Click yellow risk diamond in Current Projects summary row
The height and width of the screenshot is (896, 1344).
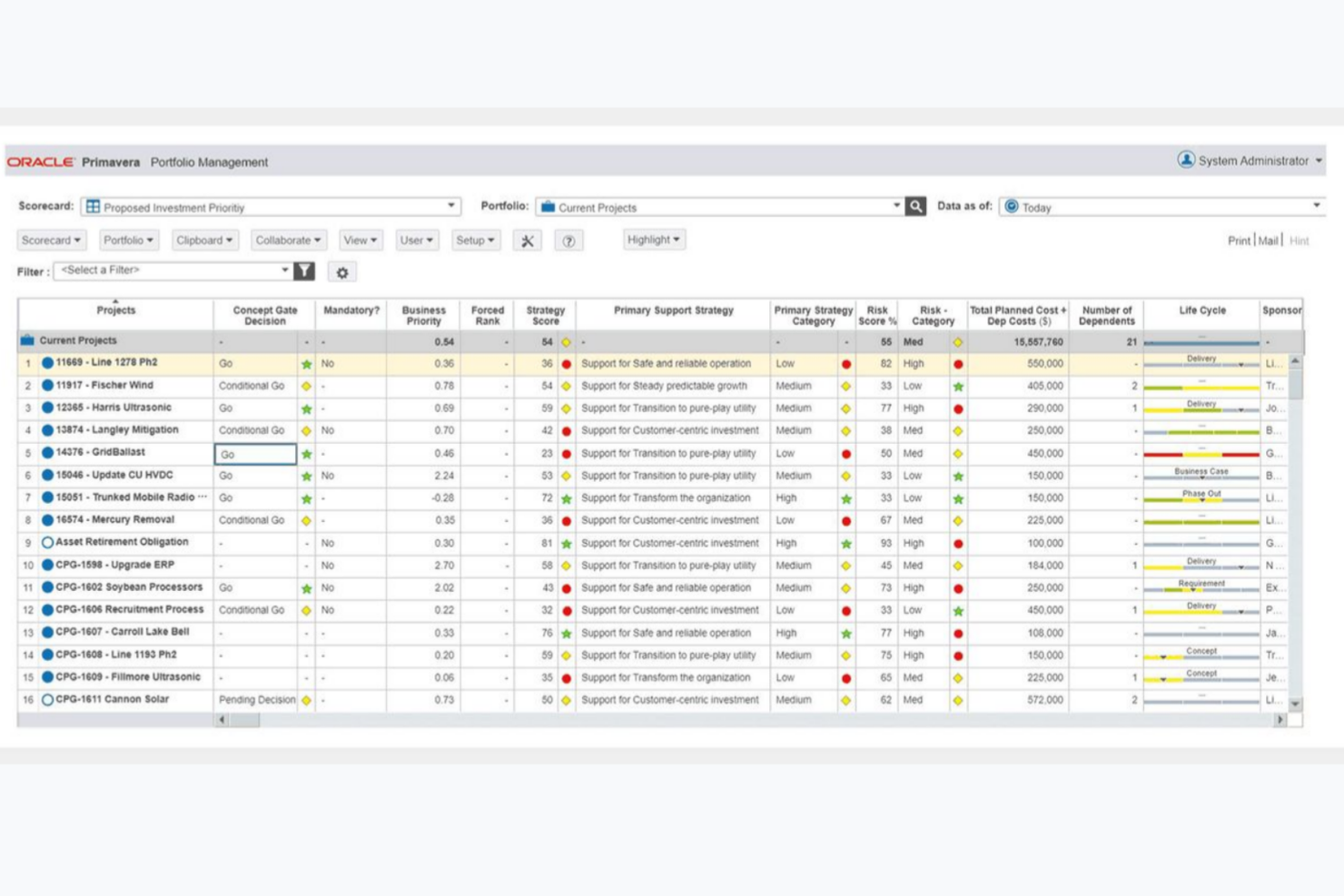958,342
